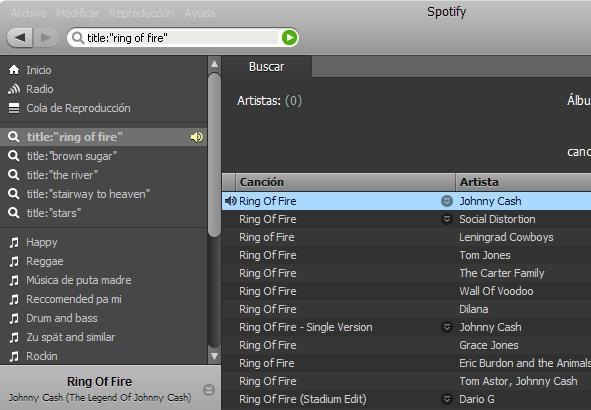Click artist link Grace Jones
This screenshot has height=410, width=591.
[489, 345]
